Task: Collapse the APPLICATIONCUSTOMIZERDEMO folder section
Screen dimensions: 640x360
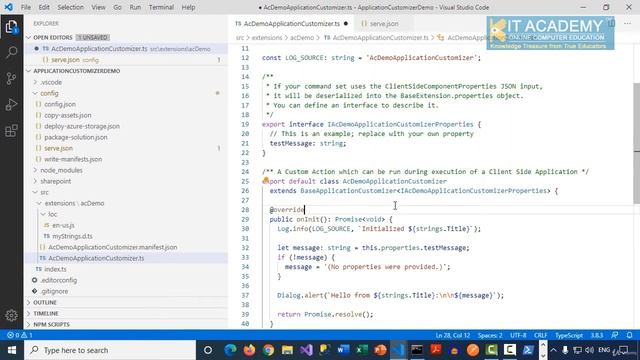Action: [x=29, y=71]
